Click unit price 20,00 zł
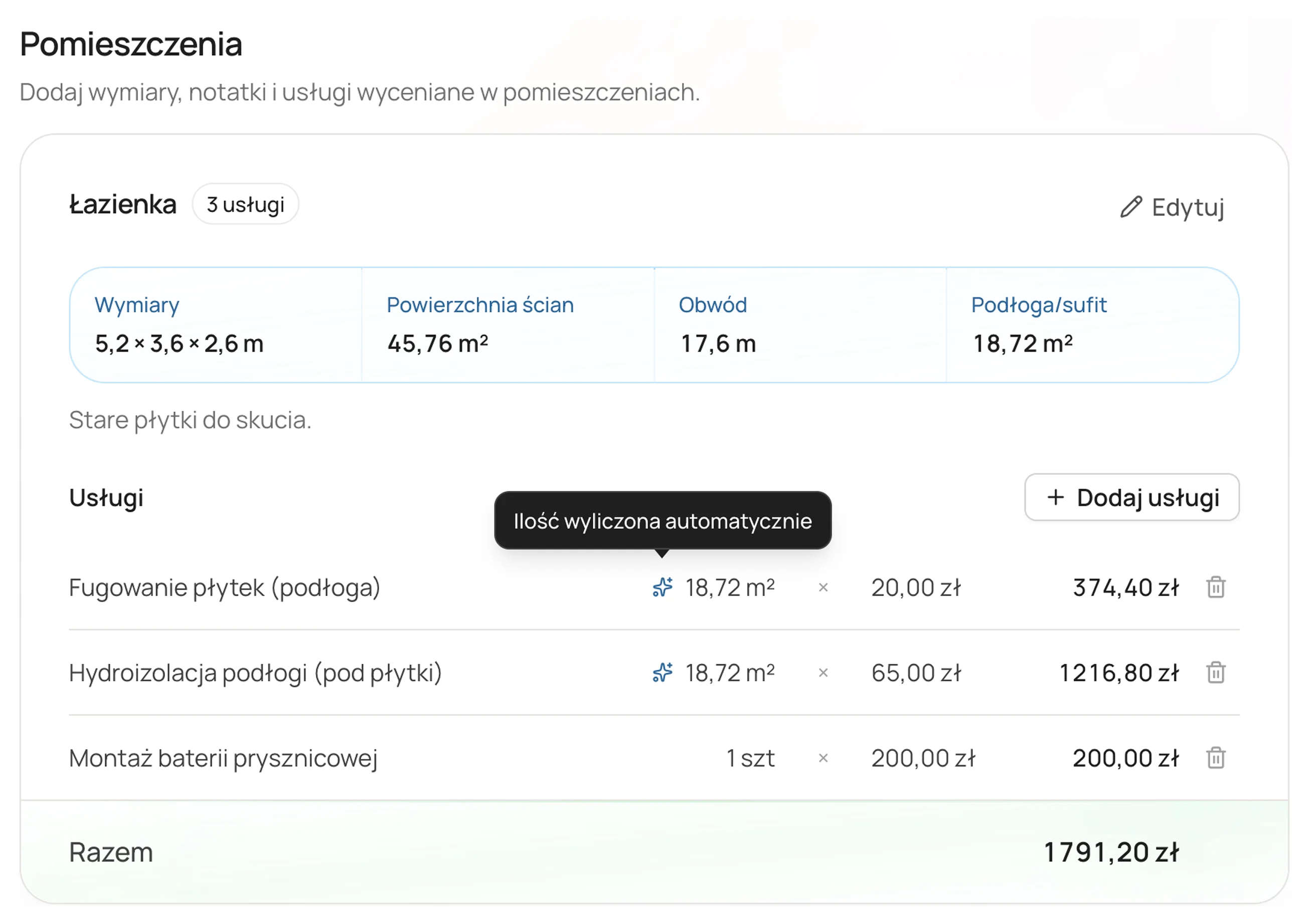This screenshot has width=1309, height=924. (916, 588)
